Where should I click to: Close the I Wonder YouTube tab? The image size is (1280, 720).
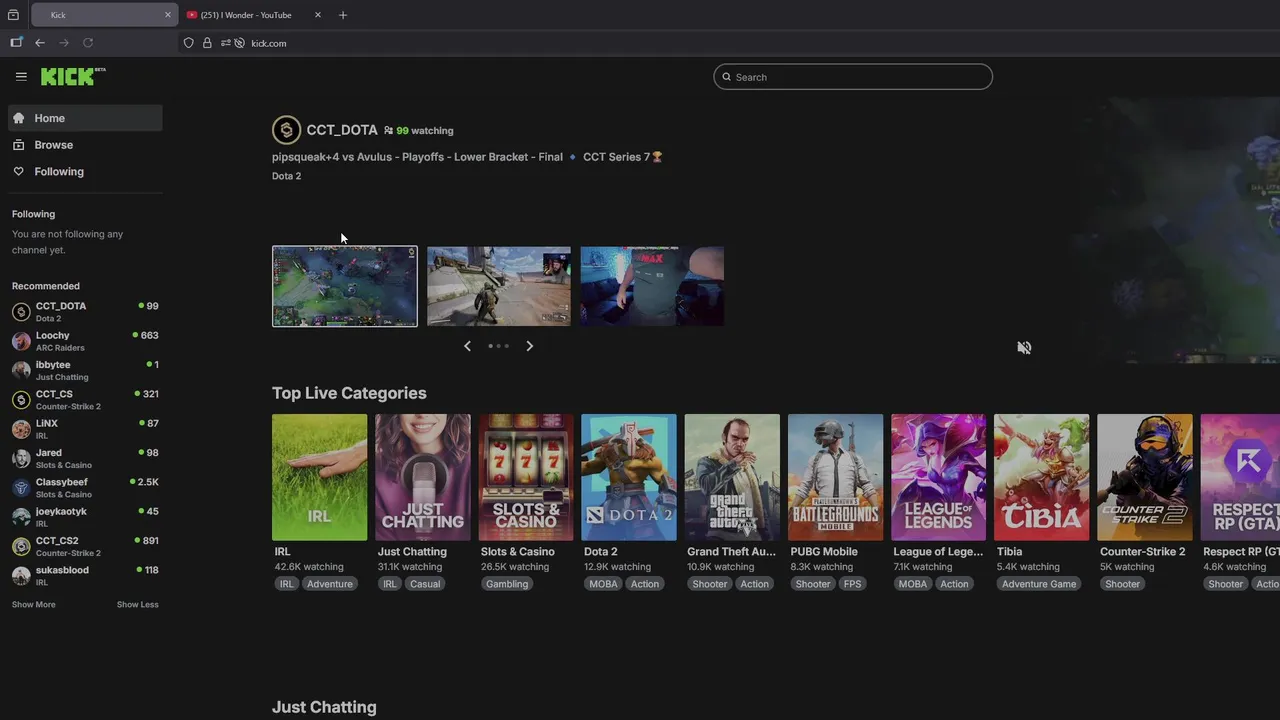[x=318, y=15]
